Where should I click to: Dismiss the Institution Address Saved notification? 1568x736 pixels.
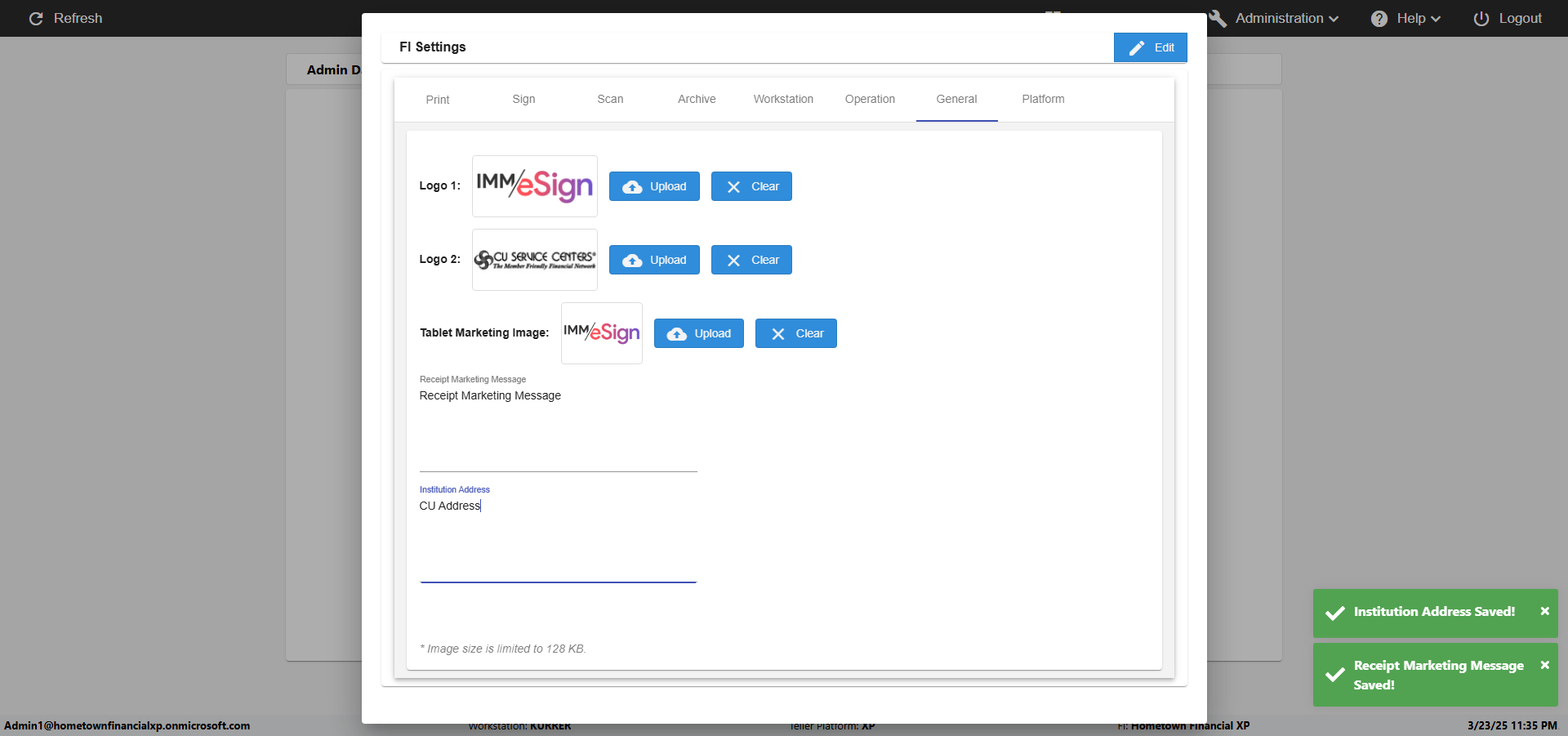[x=1544, y=611]
